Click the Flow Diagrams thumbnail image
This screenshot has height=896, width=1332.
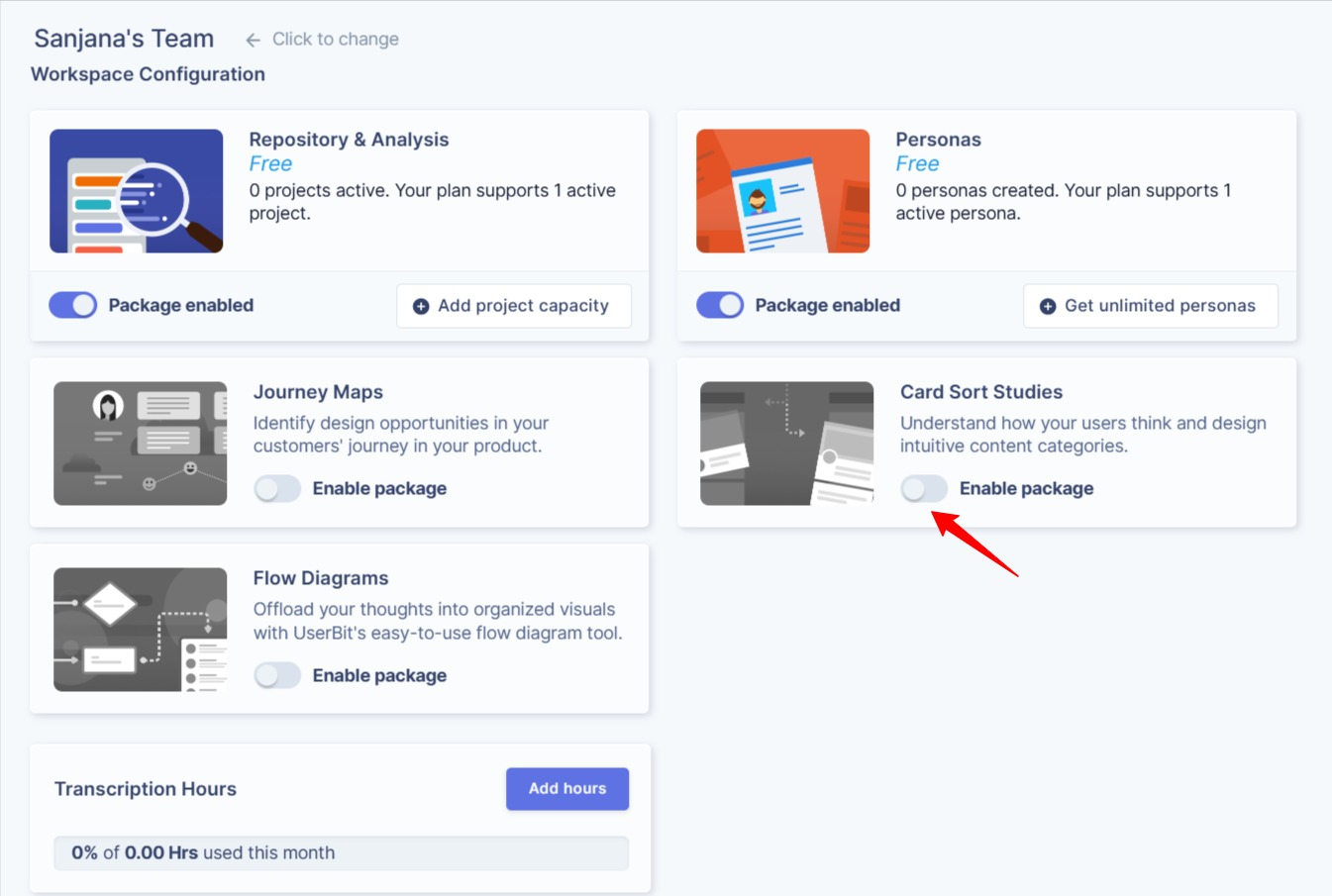140,629
